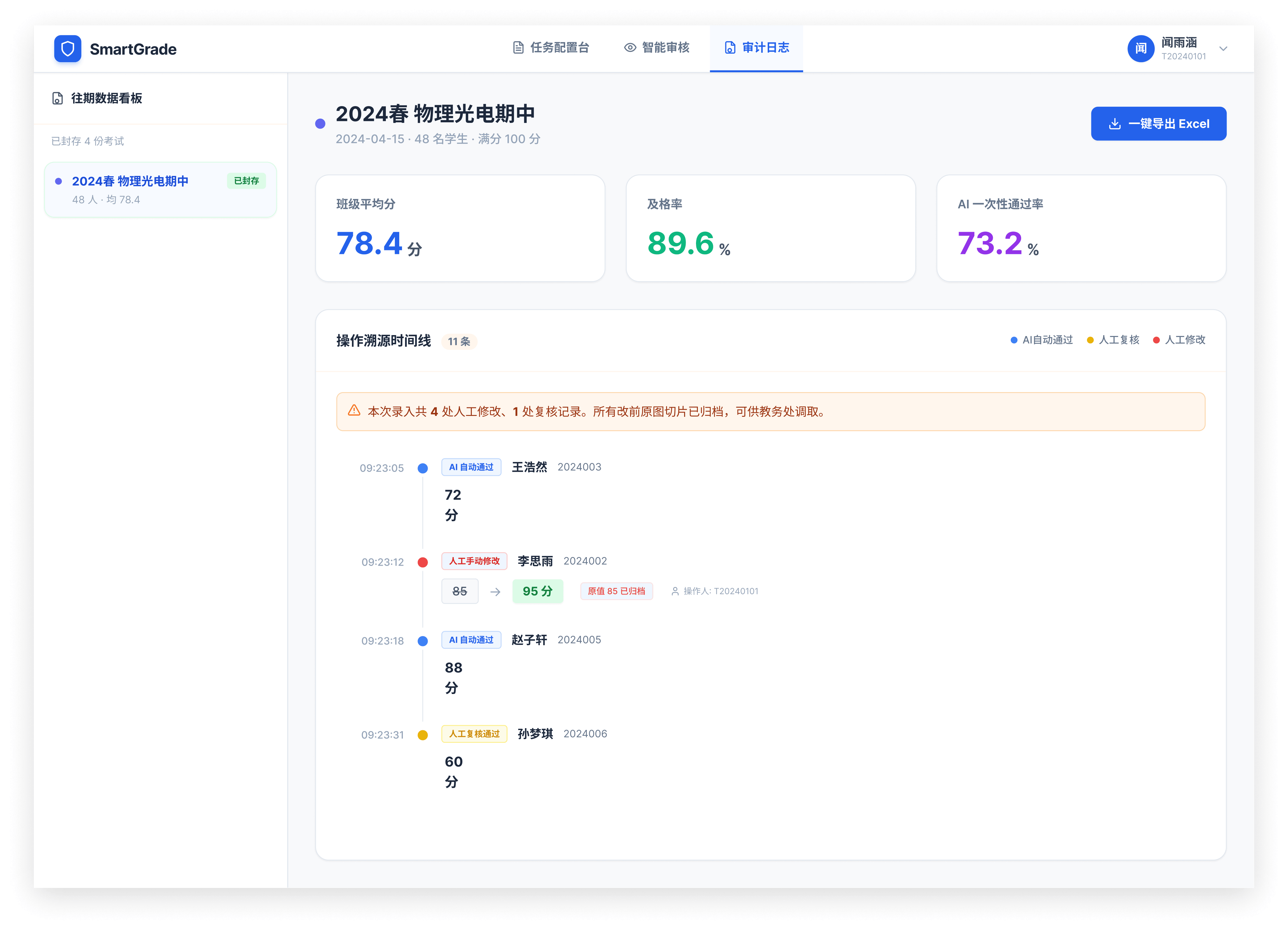Click the 09:23:05 timeline marker dot
Viewport: 1288px width, 930px height.
point(422,468)
